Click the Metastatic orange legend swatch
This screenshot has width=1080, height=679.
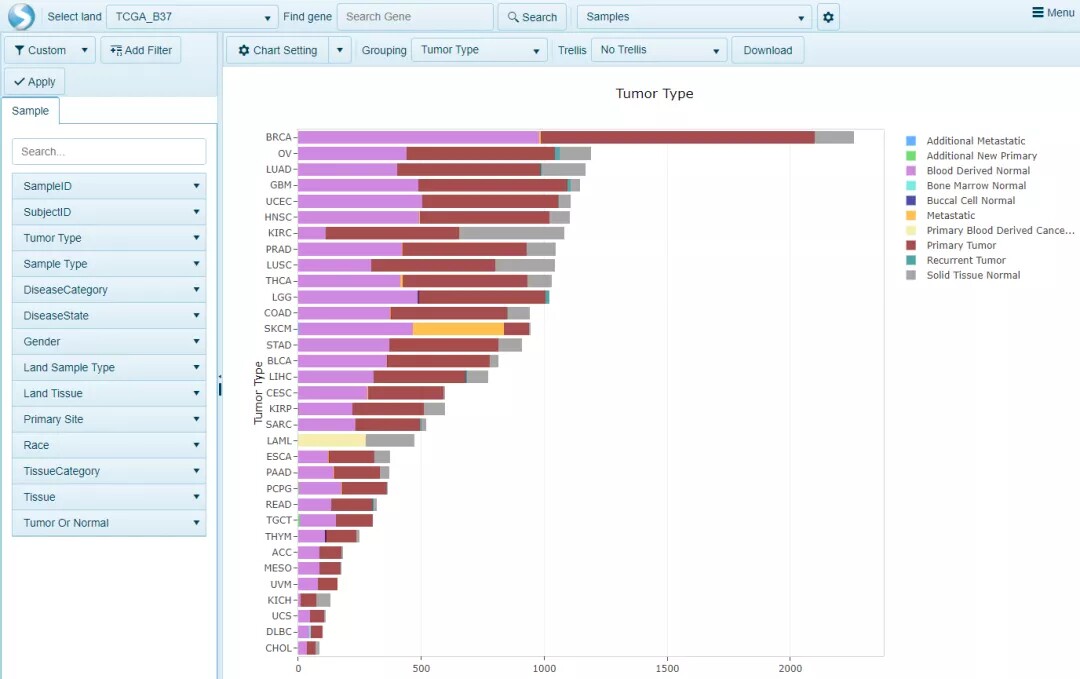coord(911,216)
